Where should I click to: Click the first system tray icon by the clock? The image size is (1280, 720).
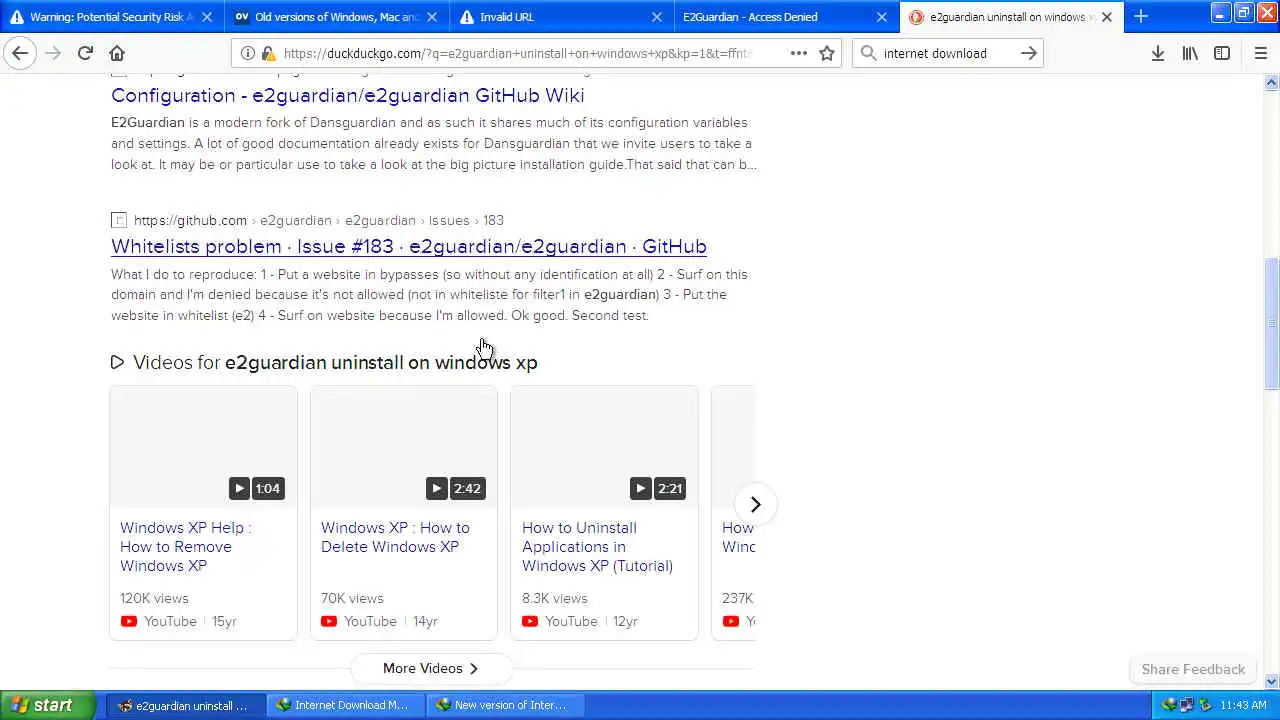1169,705
